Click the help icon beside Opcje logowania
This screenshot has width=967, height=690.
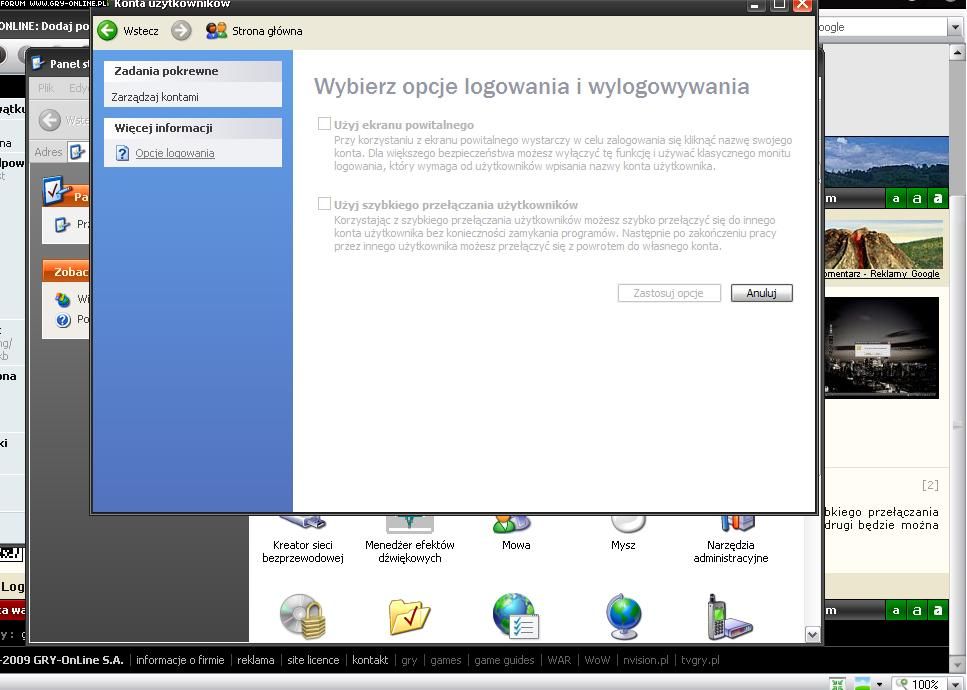click(x=122, y=153)
